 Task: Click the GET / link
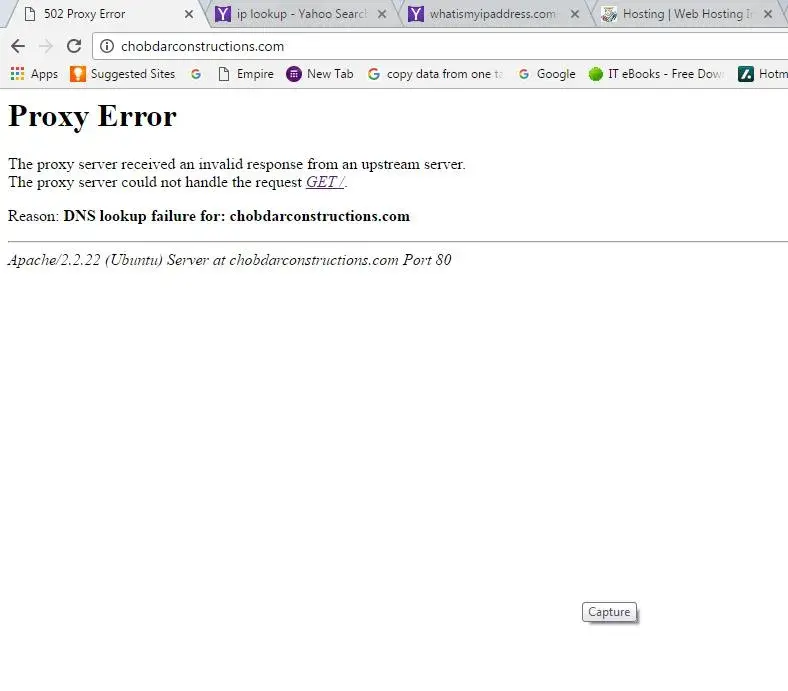click(x=325, y=182)
